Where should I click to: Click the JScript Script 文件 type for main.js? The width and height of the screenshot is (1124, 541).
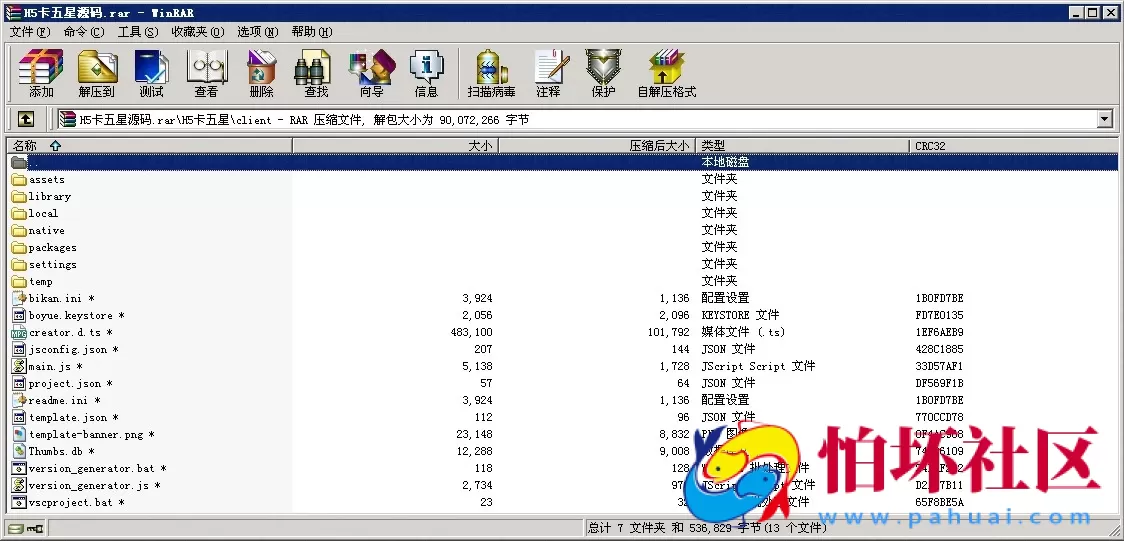tap(758, 366)
